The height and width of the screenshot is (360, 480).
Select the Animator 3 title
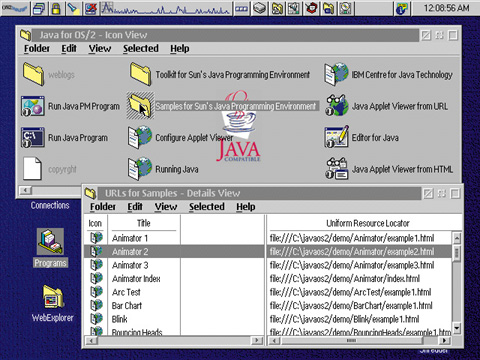pos(130,265)
